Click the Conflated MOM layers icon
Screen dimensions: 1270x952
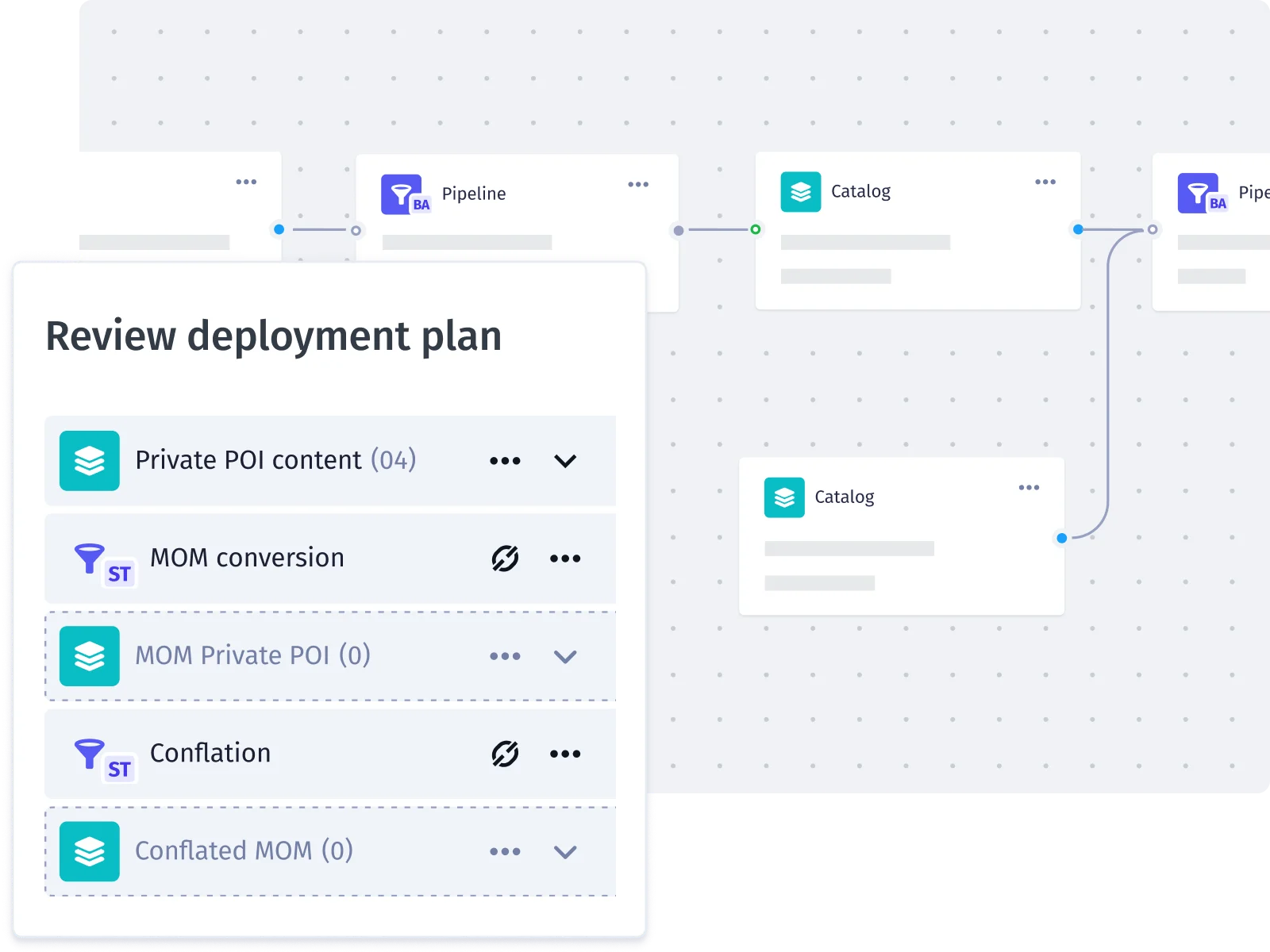tap(89, 851)
